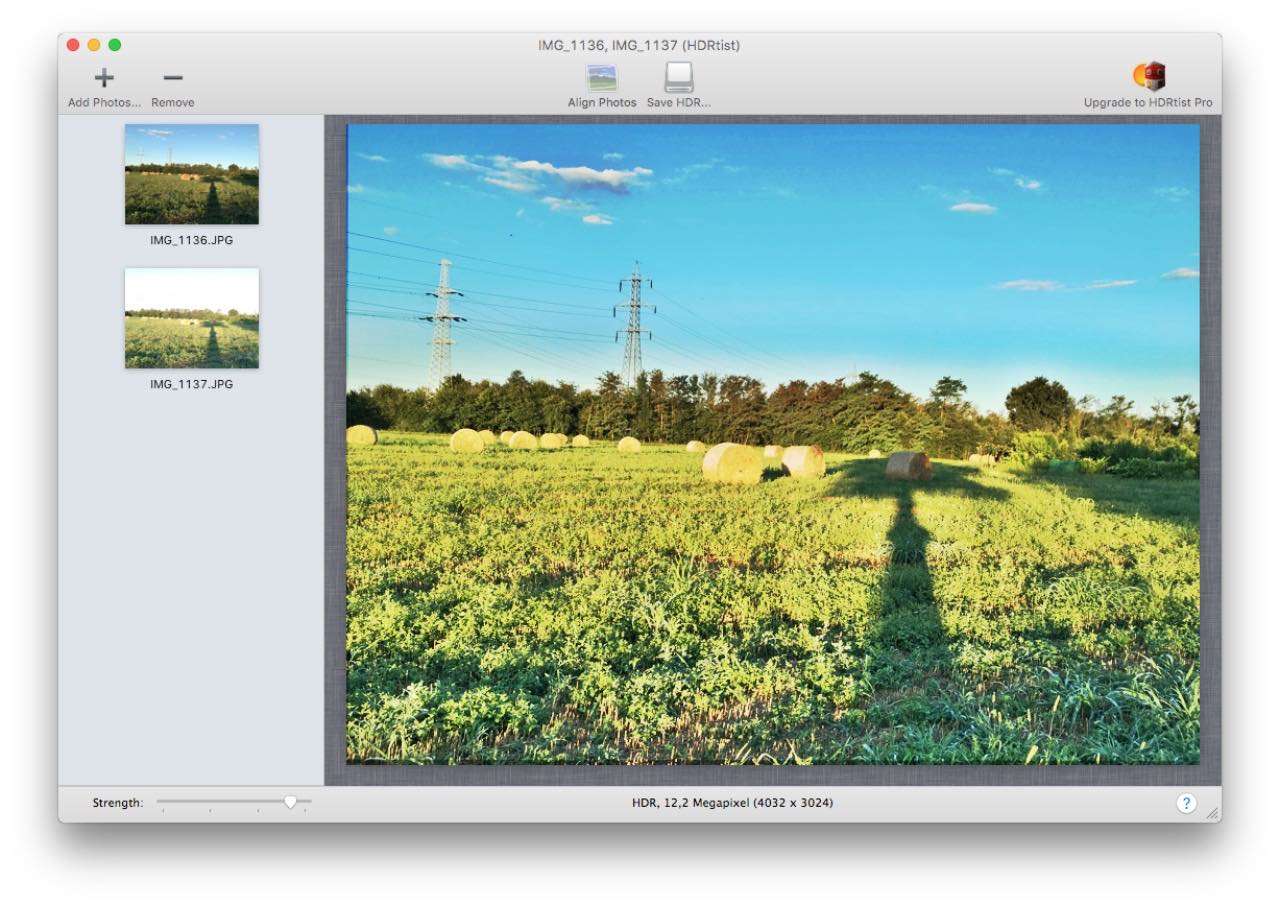Select the IMG_1137.JPG thumbnail

click(192, 318)
